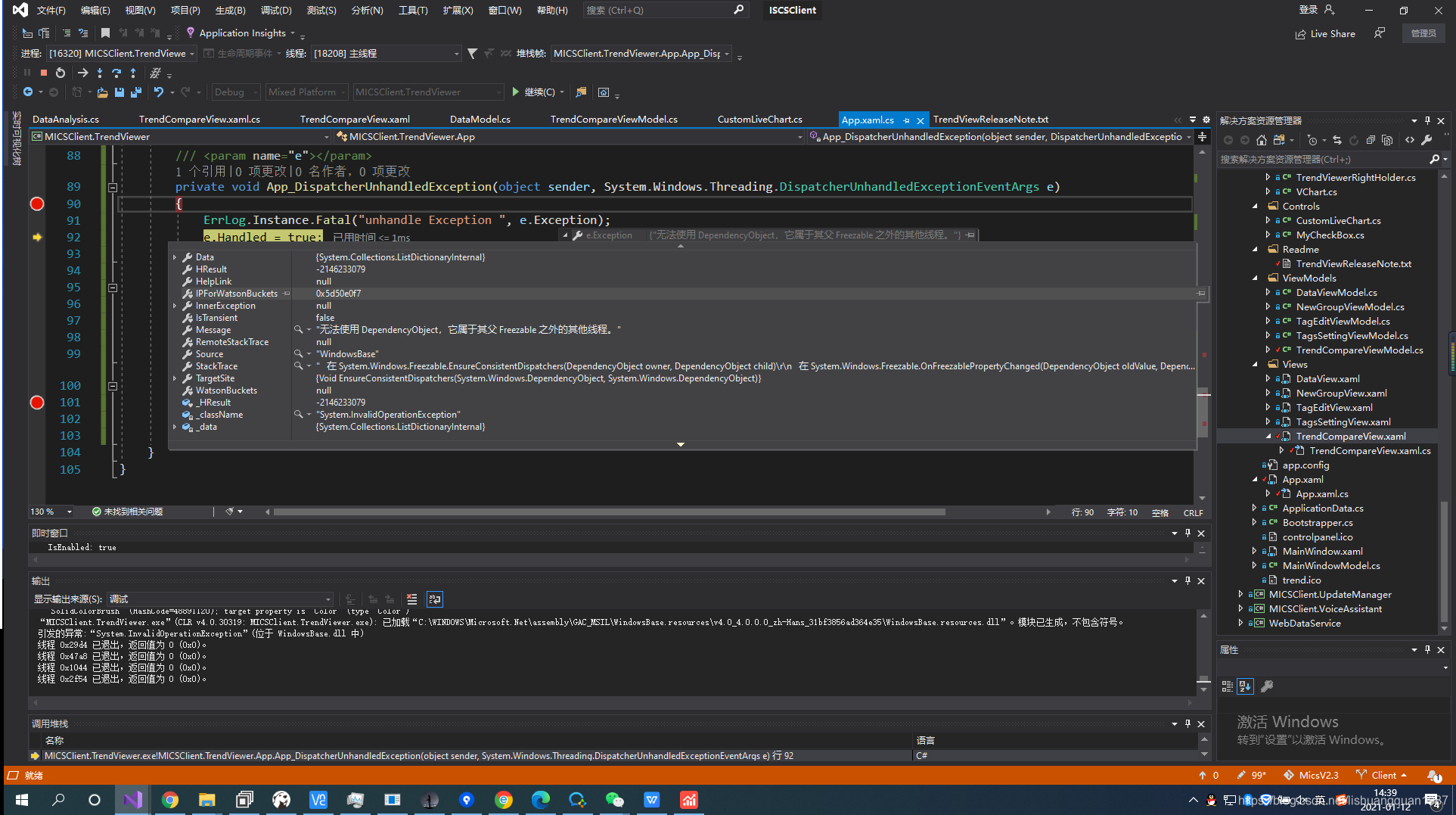Open the output source dropdown showing 调试
Screen dimensions: 1456x815
tap(219, 599)
